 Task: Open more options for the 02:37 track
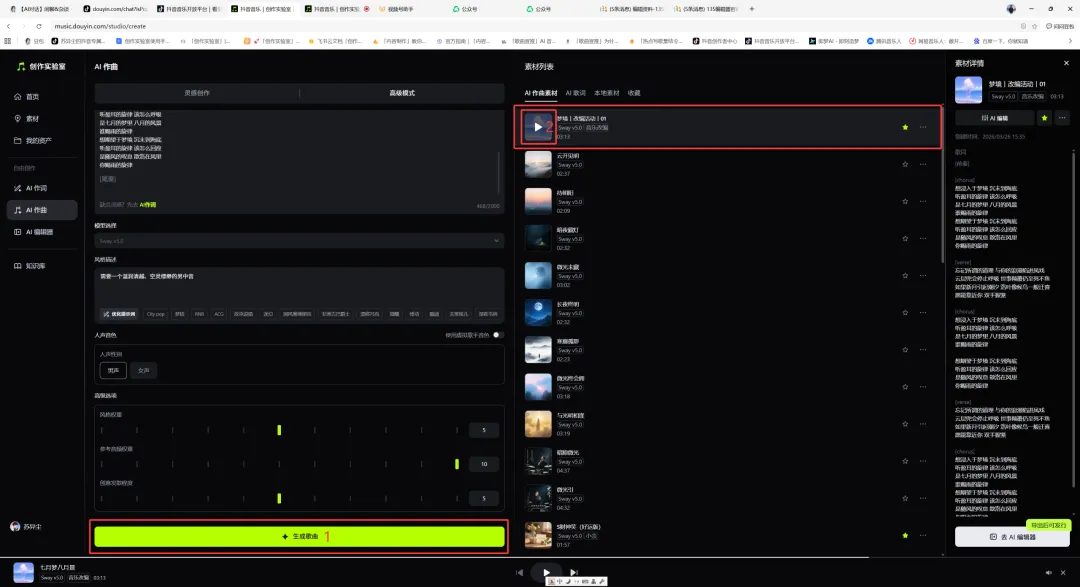pos(923,164)
